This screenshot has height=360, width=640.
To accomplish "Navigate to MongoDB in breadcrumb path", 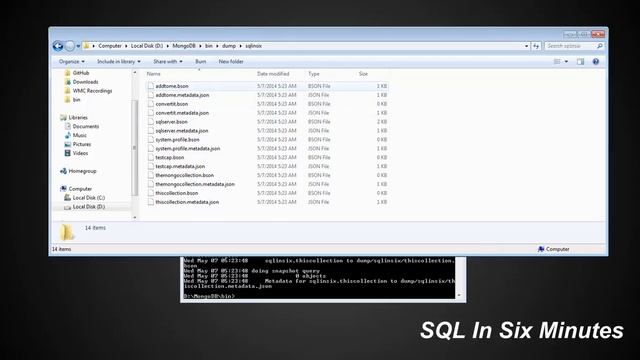I will click(184, 46).
